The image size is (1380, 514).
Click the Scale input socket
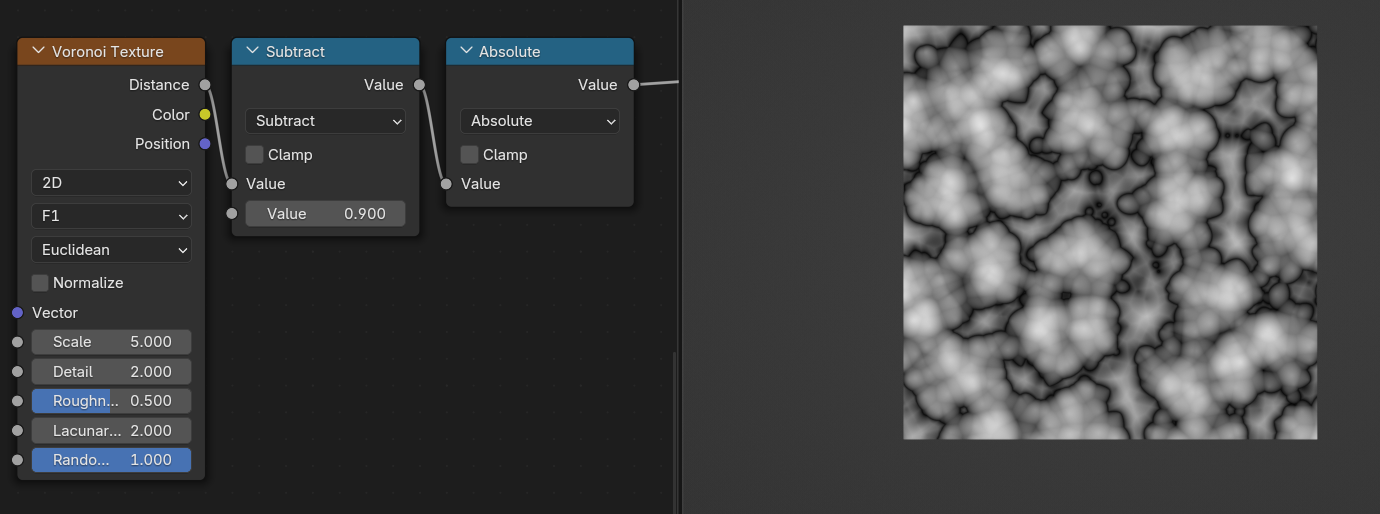pos(17,342)
